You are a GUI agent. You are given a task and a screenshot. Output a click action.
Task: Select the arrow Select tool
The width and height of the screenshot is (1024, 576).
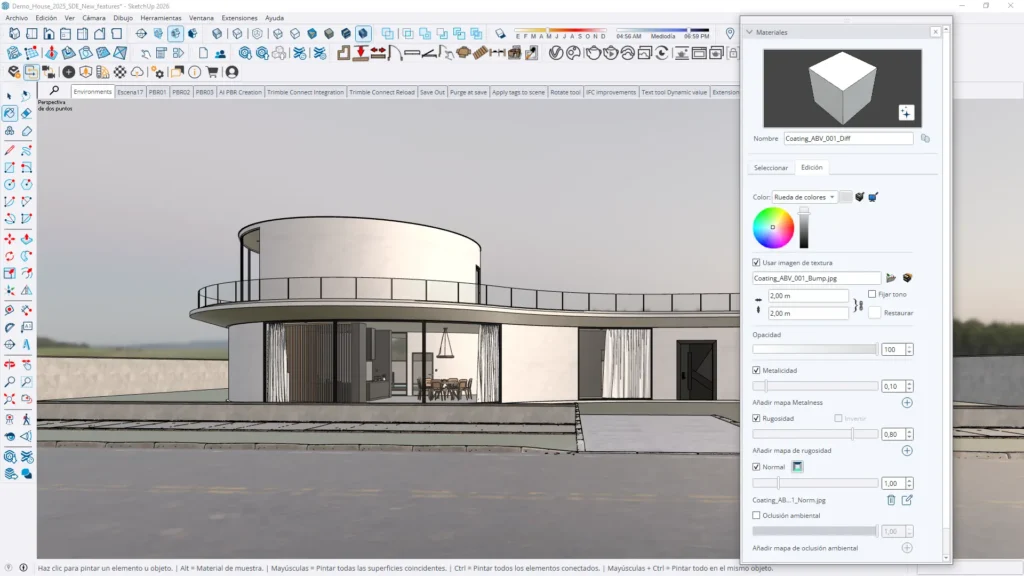[x=9, y=96]
